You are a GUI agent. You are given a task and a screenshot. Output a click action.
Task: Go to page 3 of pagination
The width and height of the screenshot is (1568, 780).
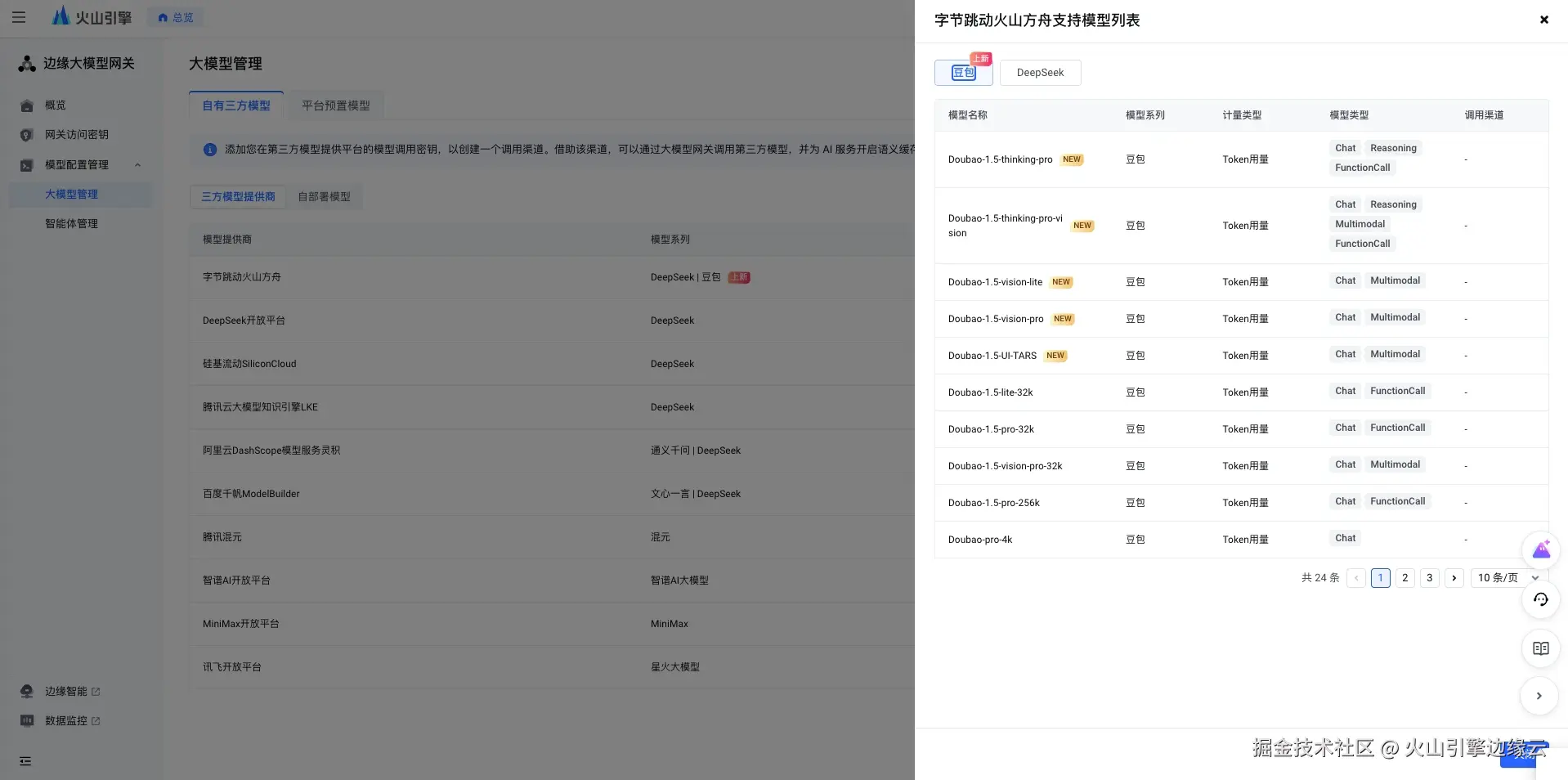coord(1429,578)
